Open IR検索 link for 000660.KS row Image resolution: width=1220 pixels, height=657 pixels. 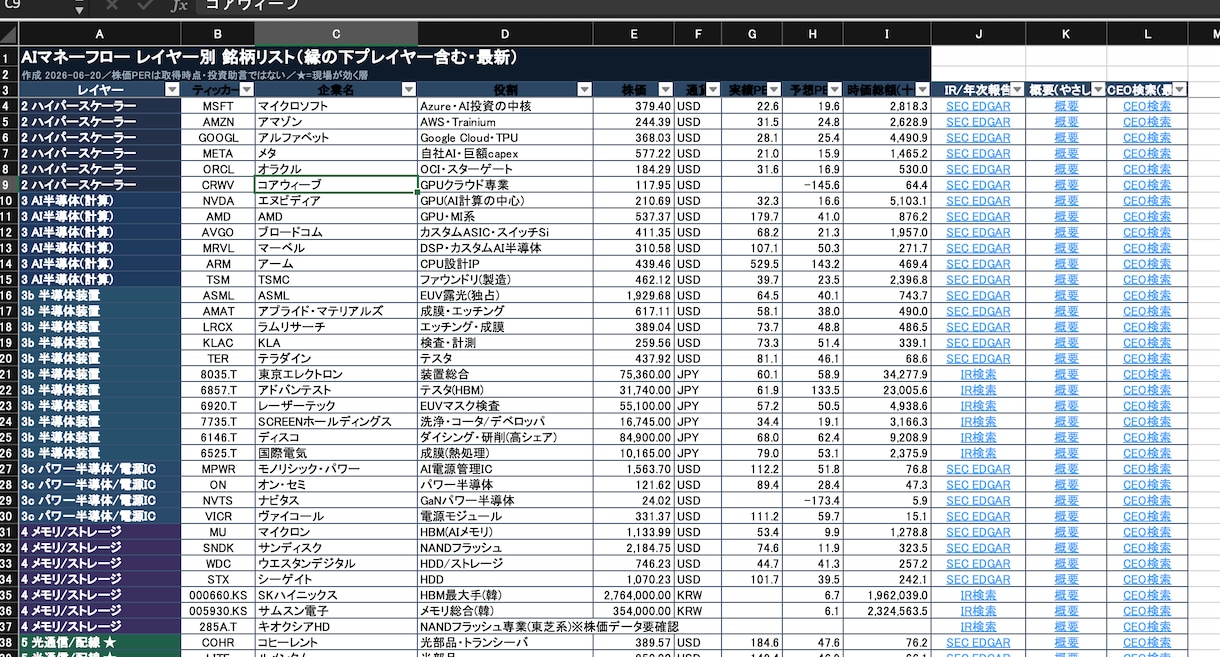(978, 595)
